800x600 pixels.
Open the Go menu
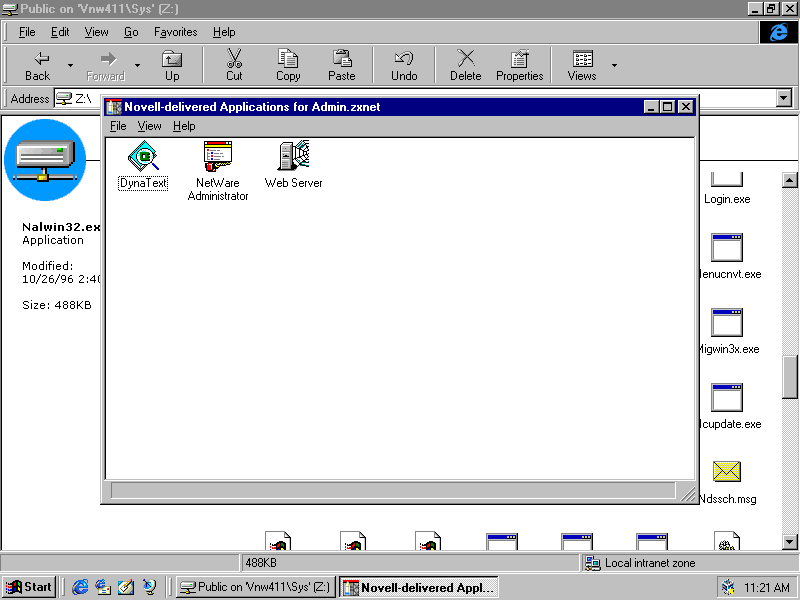tap(131, 32)
